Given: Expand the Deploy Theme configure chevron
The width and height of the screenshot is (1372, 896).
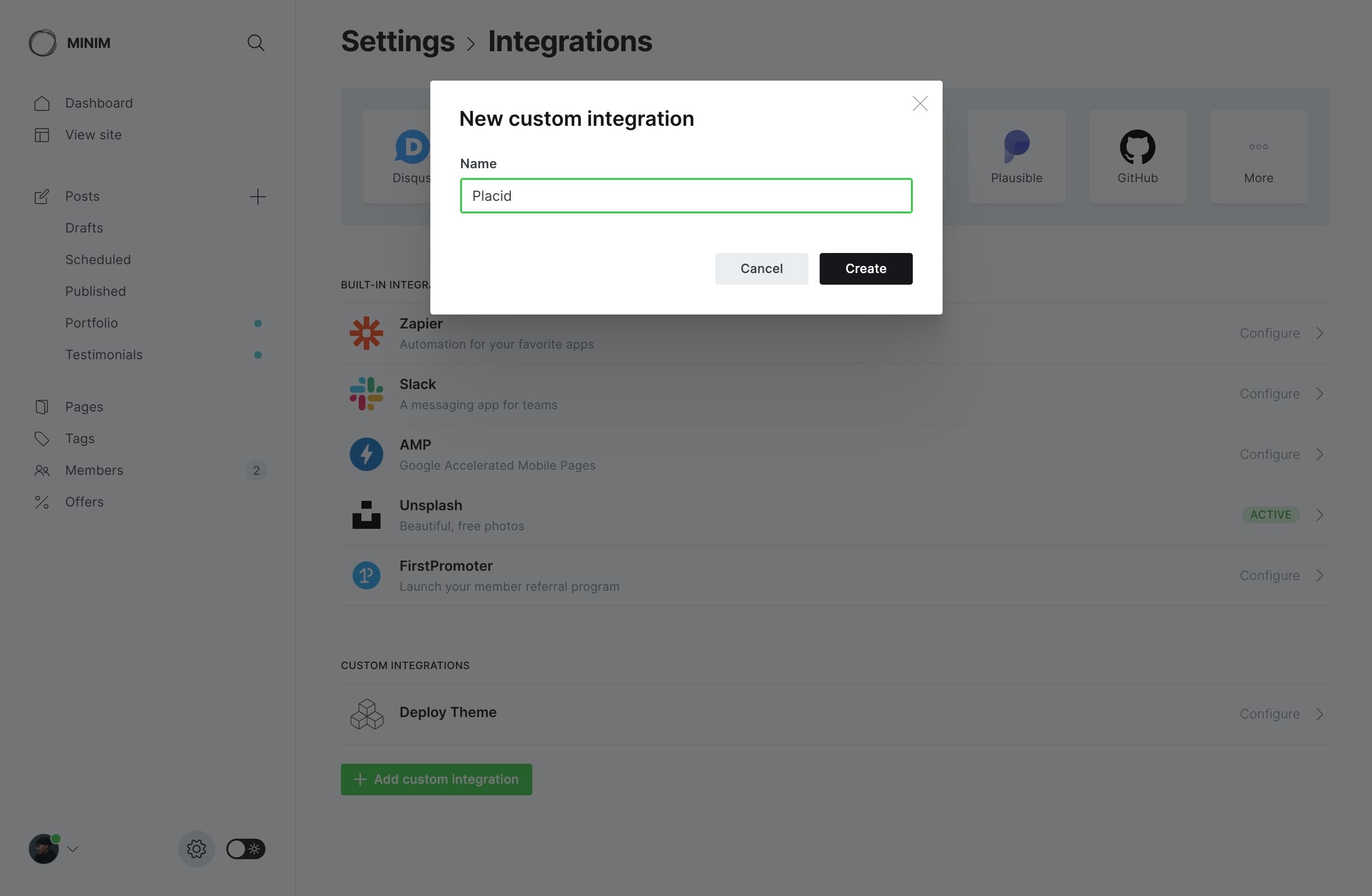Looking at the screenshot, I should [1319, 714].
